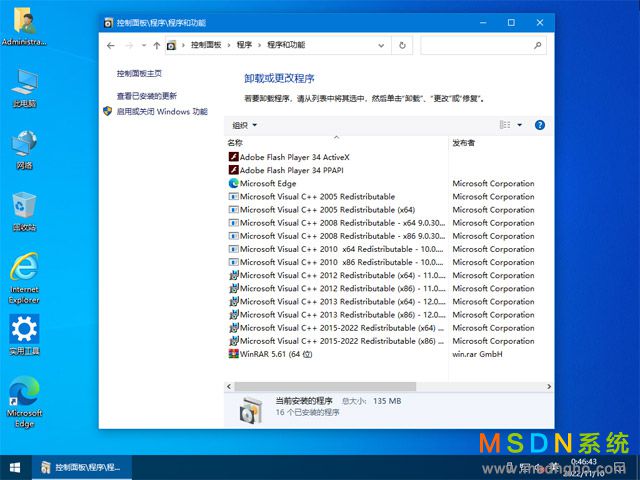Click the Control Panel taskbar button
The image size is (640, 480).
pos(82,467)
